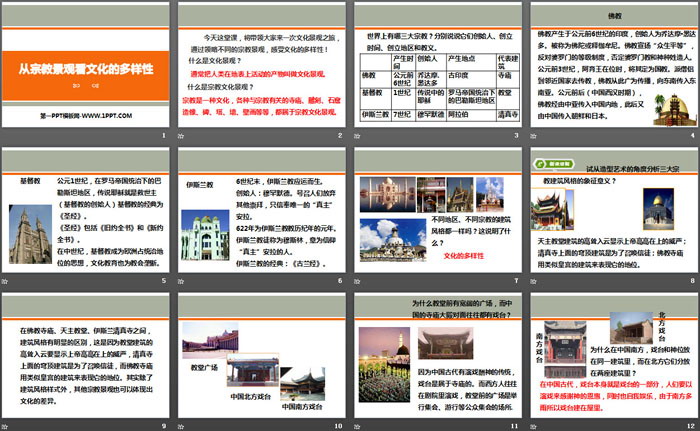
Task: Select slide 3 with the religions table
Action: (x=437, y=64)
